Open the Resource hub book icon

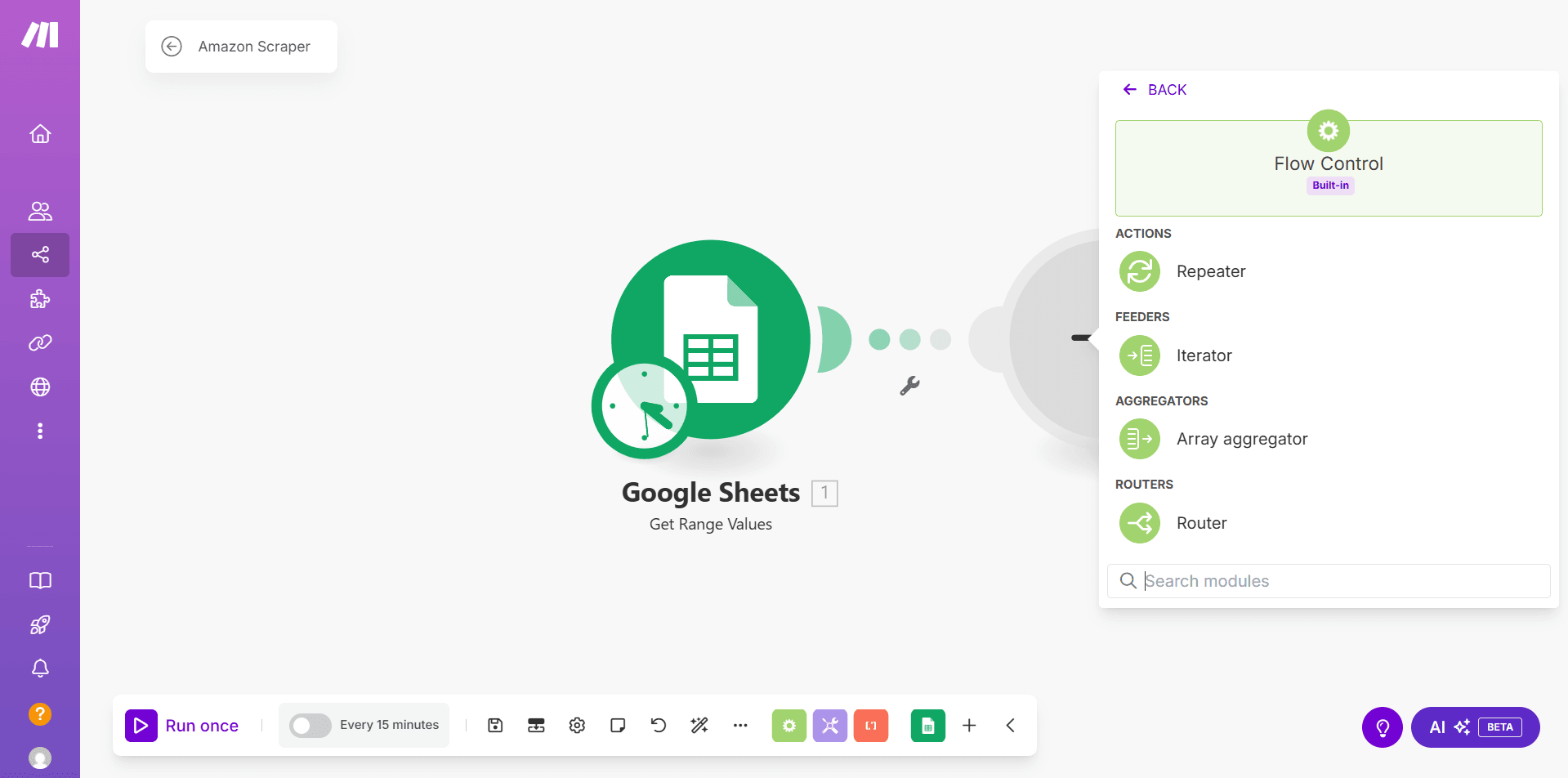(40, 580)
